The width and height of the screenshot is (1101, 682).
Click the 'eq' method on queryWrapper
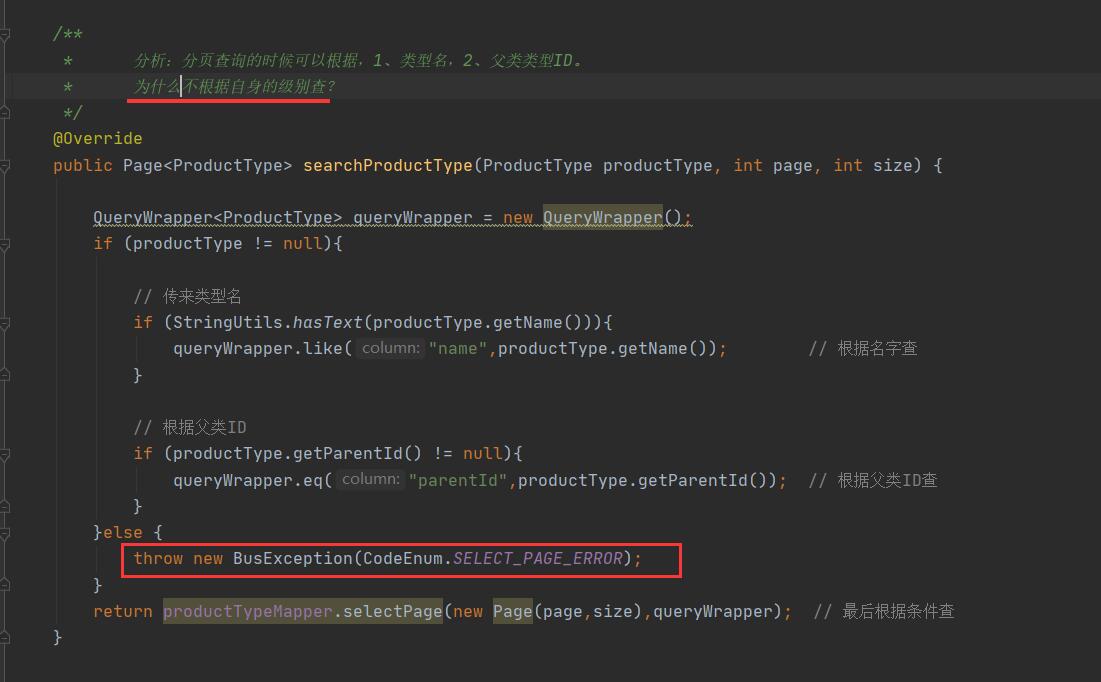point(312,480)
